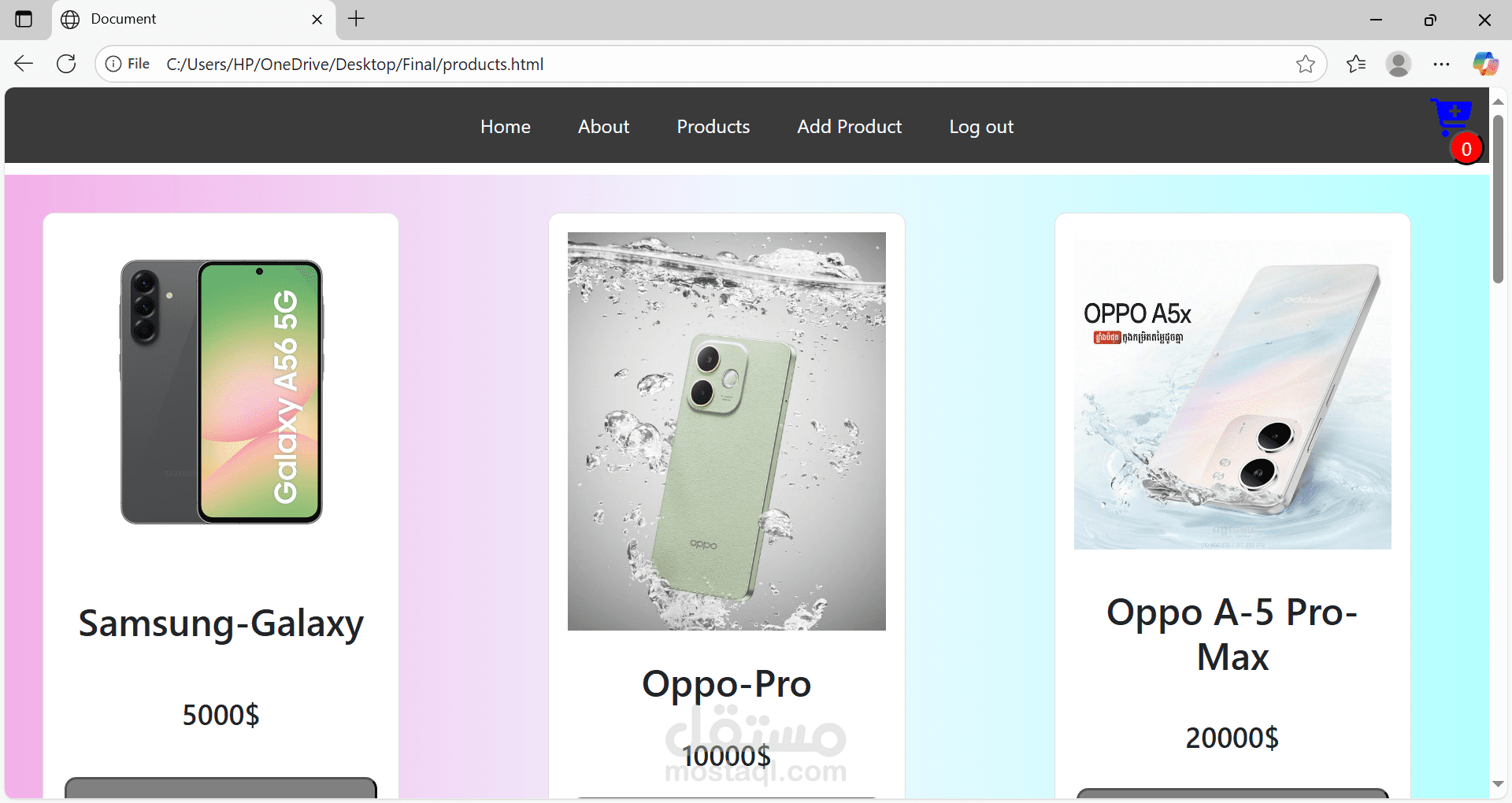Open the browser settings ellipsis menu
Screen dimensions: 1512x803
(1441, 64)
